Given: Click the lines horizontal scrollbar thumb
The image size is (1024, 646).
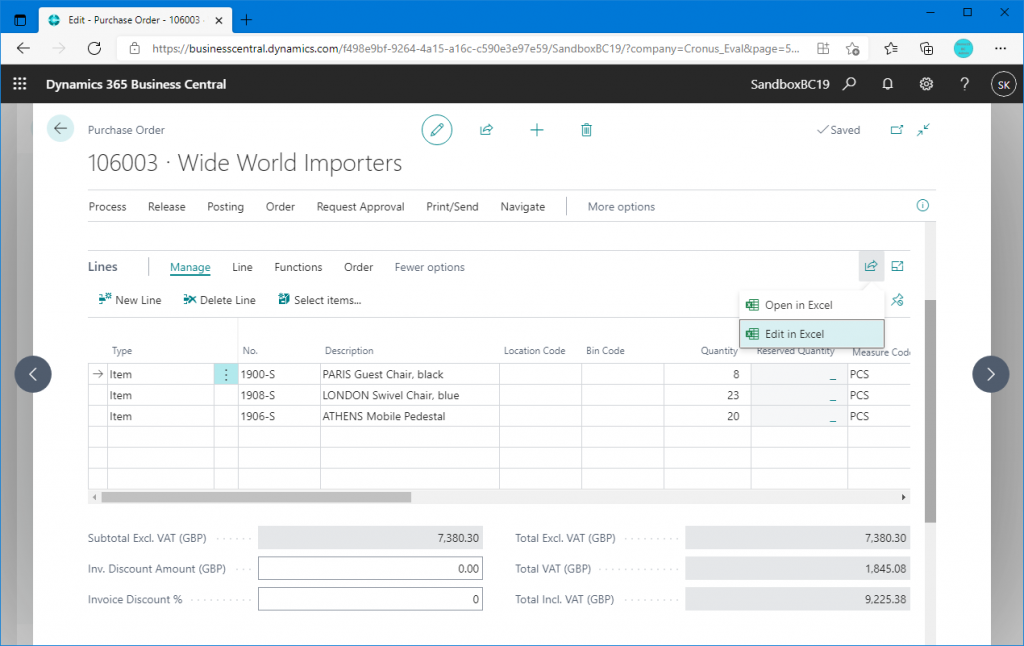Looking at the screenshot, I should tap(257, 497).
